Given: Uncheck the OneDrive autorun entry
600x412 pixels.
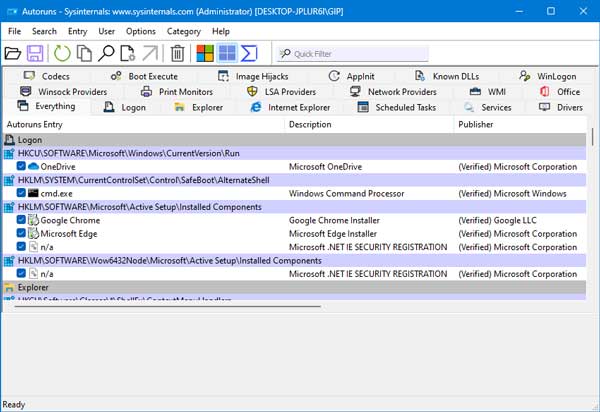Looking at the screenshot, I should pos(21,166).
